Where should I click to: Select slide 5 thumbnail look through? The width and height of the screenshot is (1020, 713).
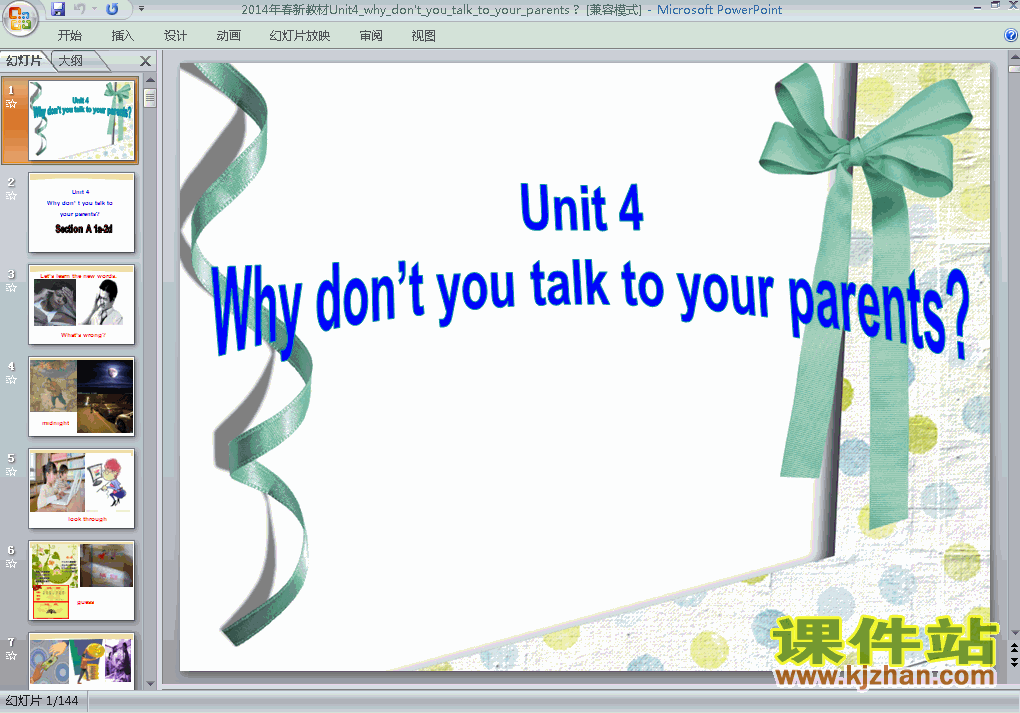[82, 489]
